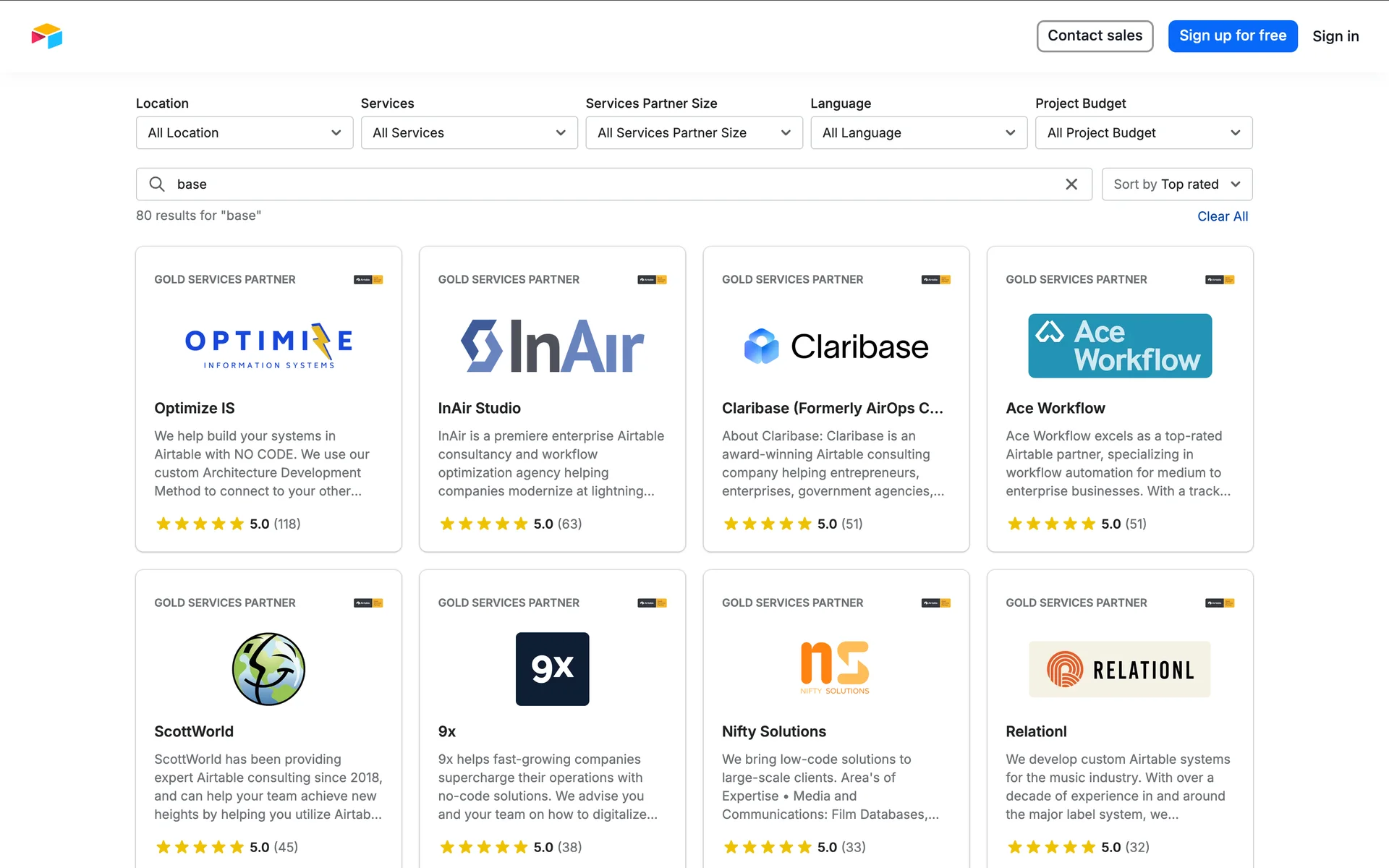
Task: Expand the All Language dropdown
Action: pos(919,133)
